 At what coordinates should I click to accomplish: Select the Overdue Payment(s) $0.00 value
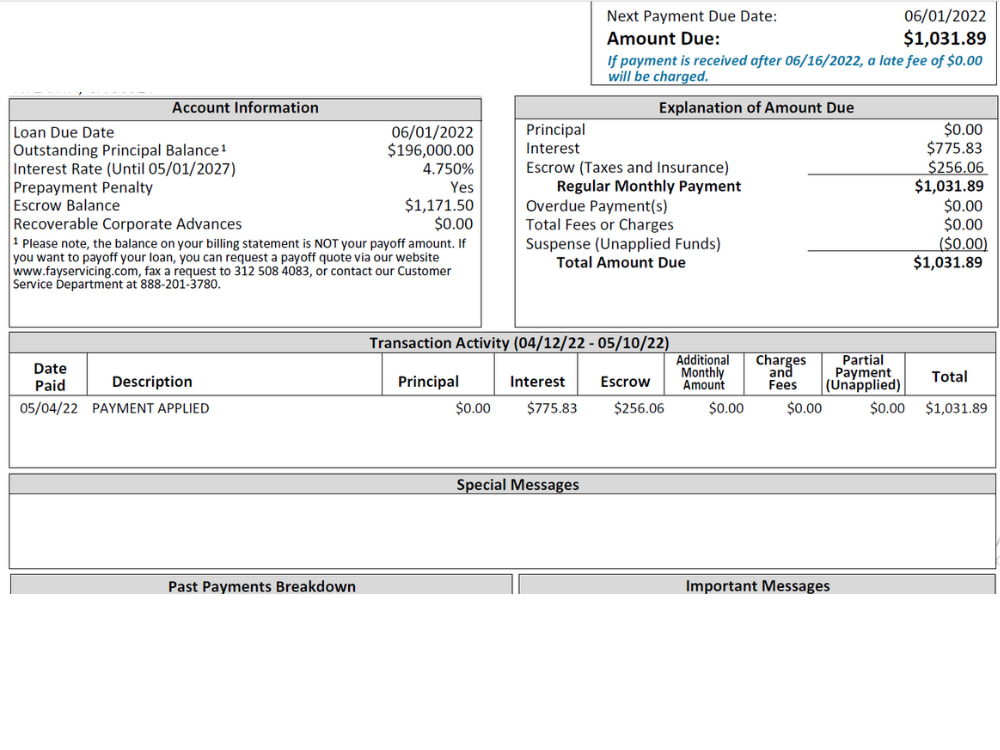click(x=963, y=206)
